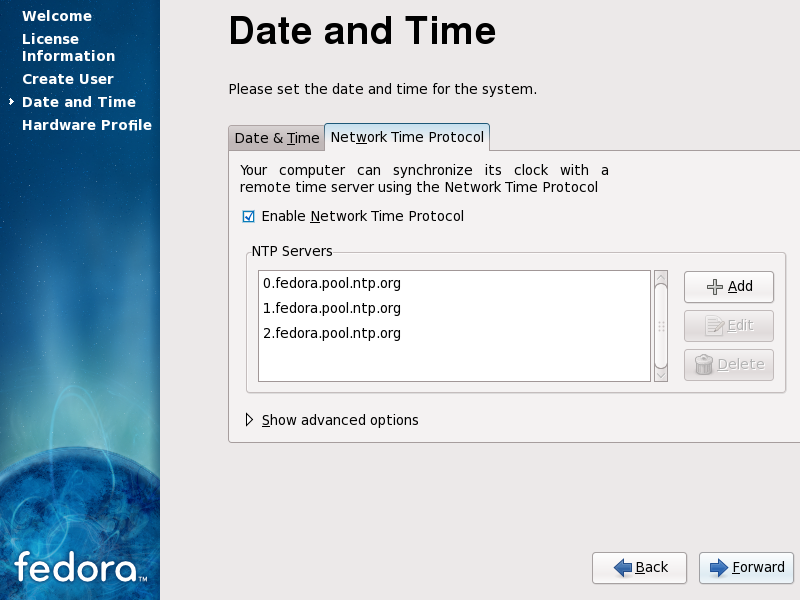Image resolution: width=800 pixels, height=600 pixels.
Task: Click the pencil Edit icon
Action: 714,326
